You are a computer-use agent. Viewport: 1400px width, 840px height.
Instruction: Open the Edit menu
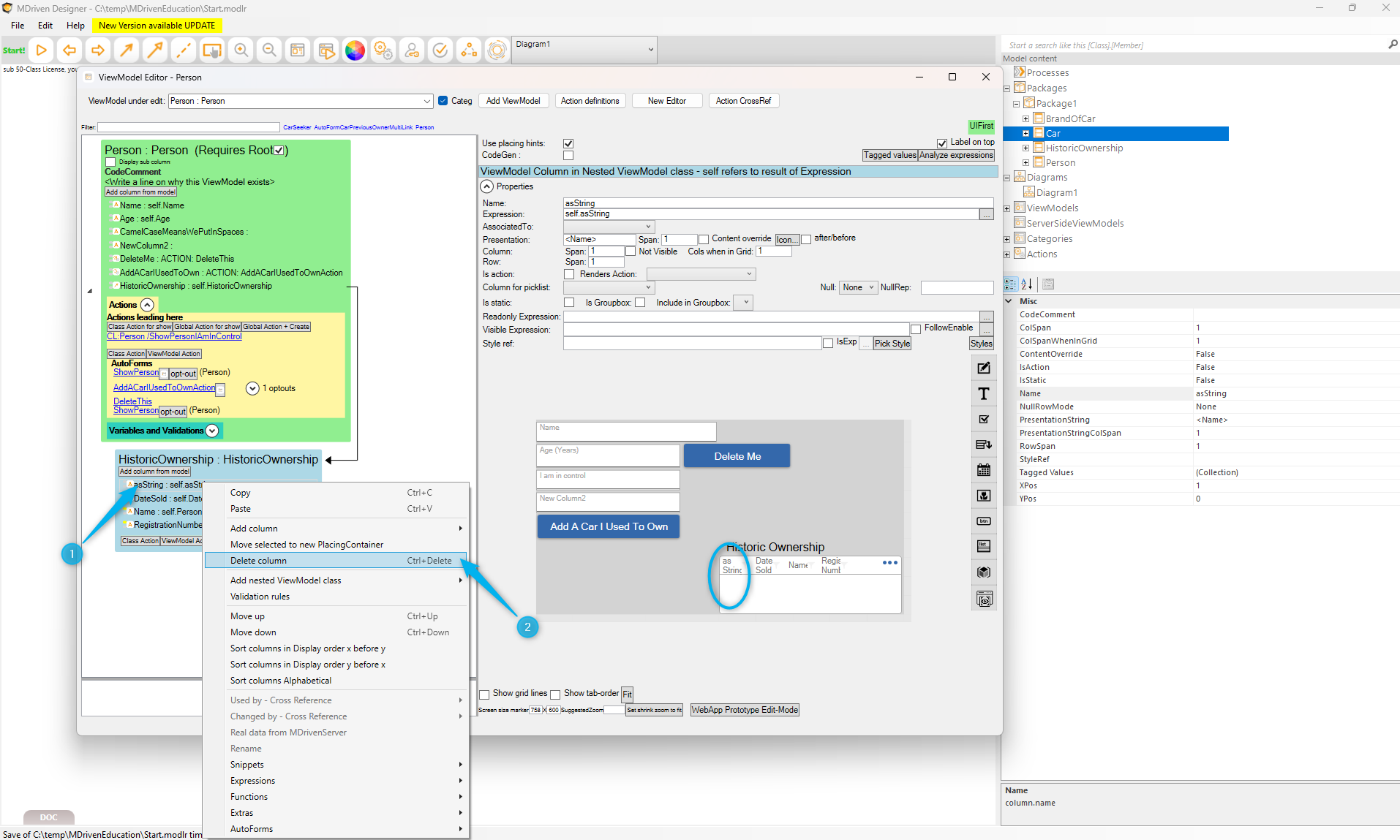(45, 25)
